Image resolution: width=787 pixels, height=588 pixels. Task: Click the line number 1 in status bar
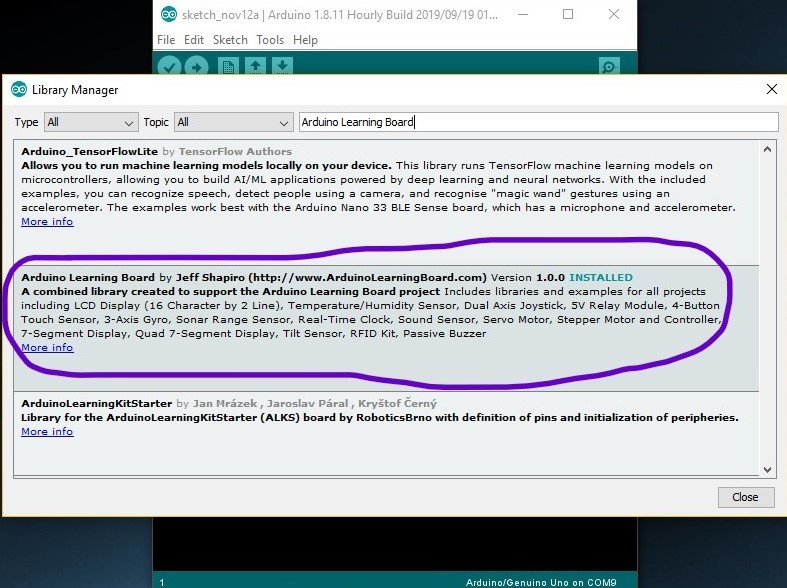162,582
